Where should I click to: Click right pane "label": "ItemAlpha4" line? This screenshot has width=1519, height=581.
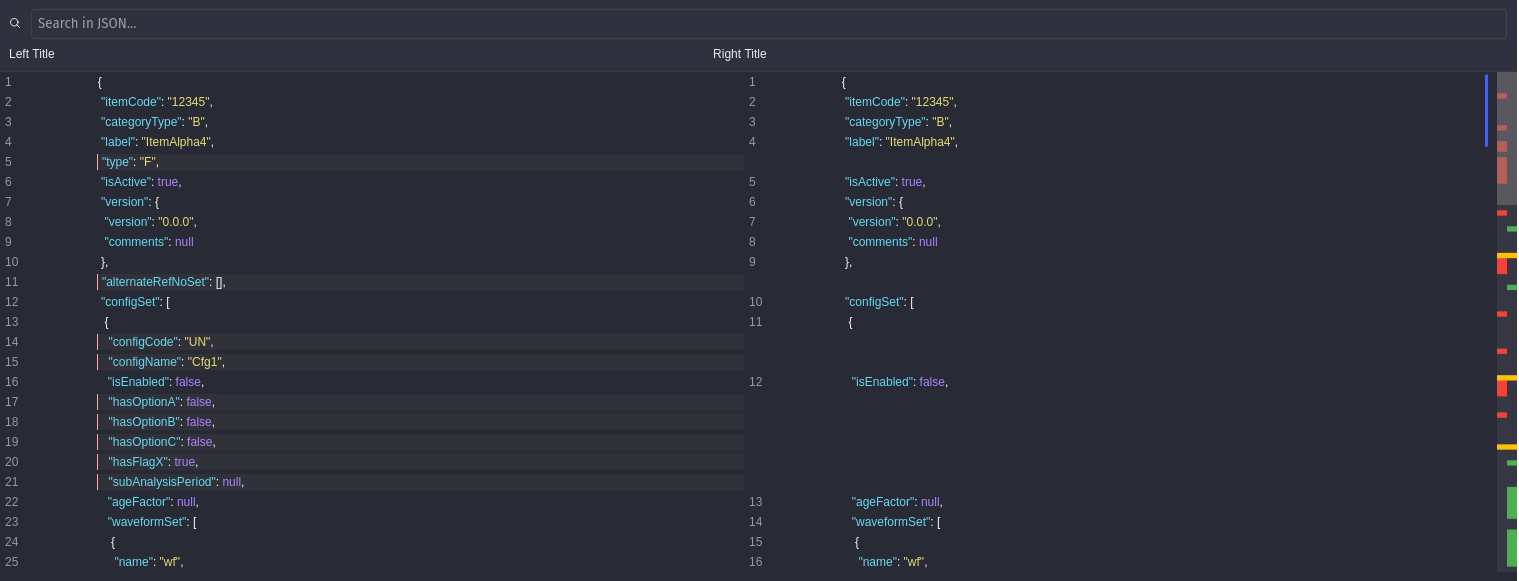(902, 142)
